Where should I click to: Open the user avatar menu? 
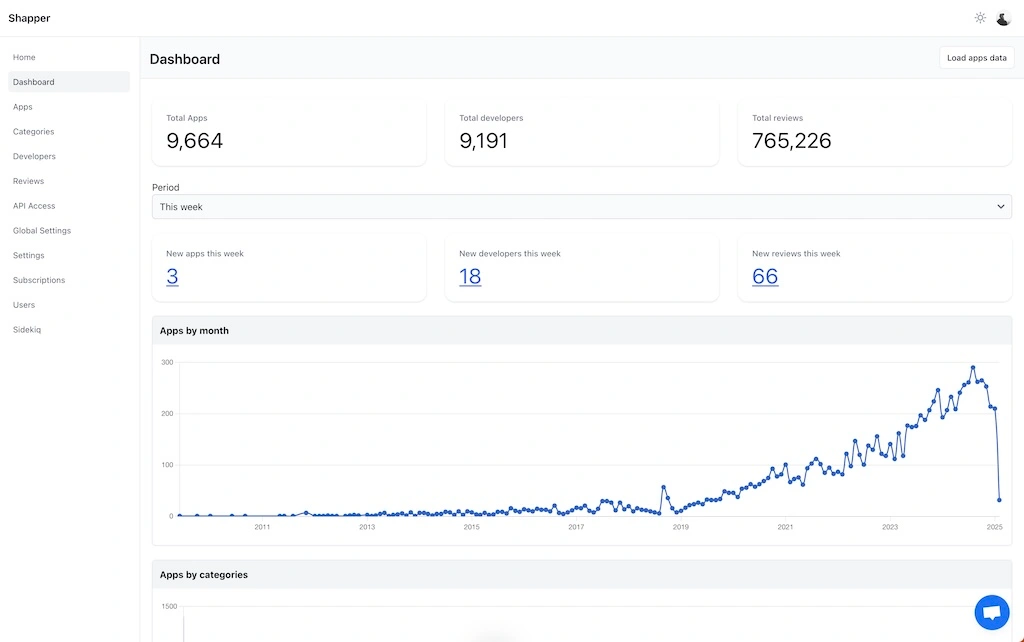[1003, 18]
